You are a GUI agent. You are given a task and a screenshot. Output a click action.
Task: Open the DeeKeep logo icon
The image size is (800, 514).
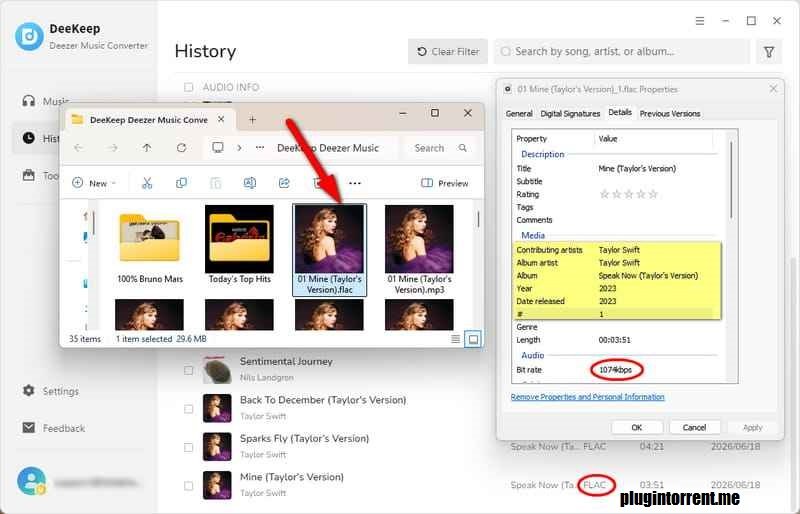pos(29,36)
